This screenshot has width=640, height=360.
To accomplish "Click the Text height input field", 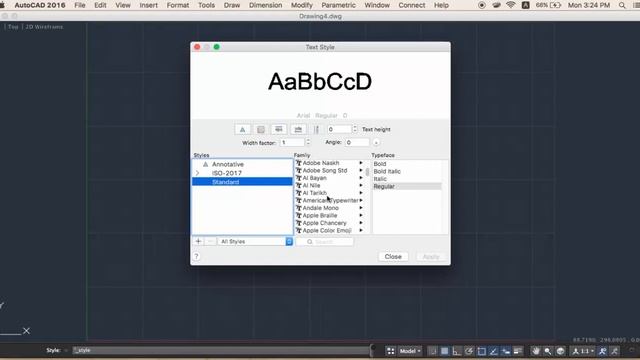I will point(339,129).
